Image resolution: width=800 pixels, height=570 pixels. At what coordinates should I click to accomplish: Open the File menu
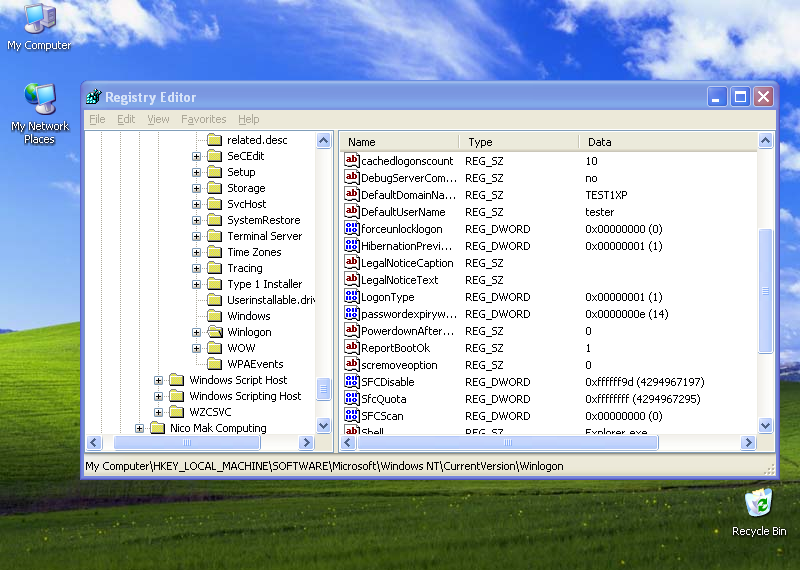pos(97,119)
